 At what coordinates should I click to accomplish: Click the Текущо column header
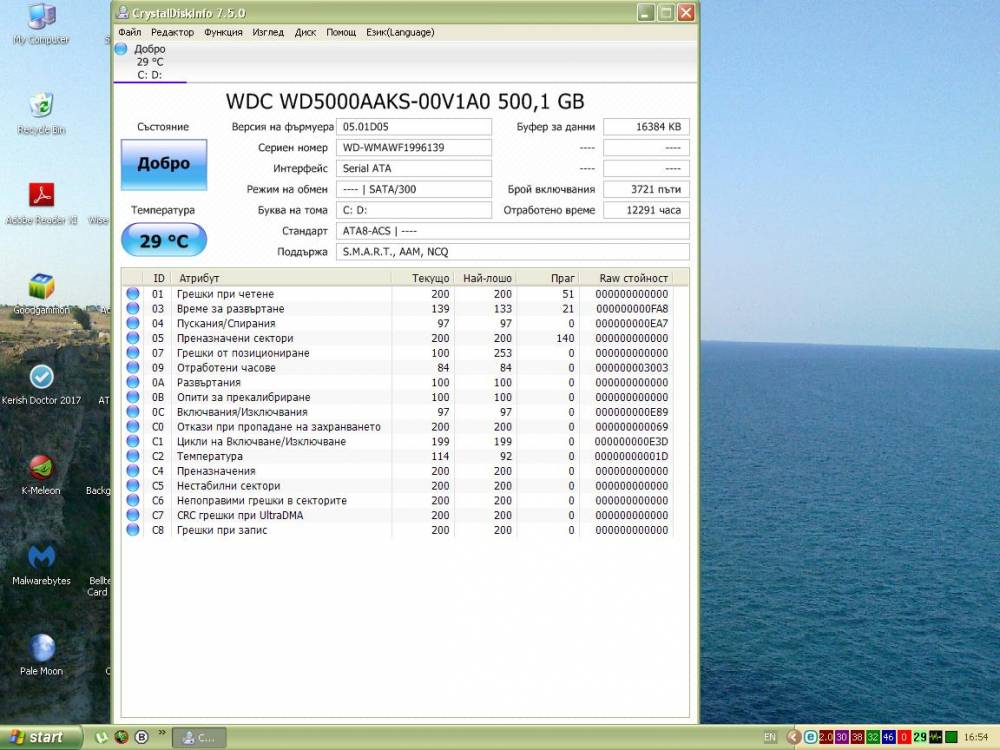coord(422,278)
